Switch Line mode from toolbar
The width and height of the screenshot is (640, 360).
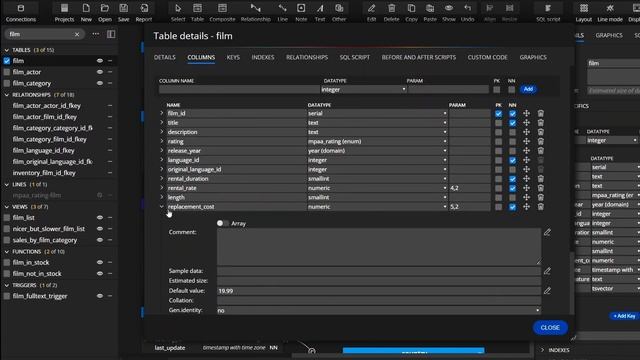[610, 12]
